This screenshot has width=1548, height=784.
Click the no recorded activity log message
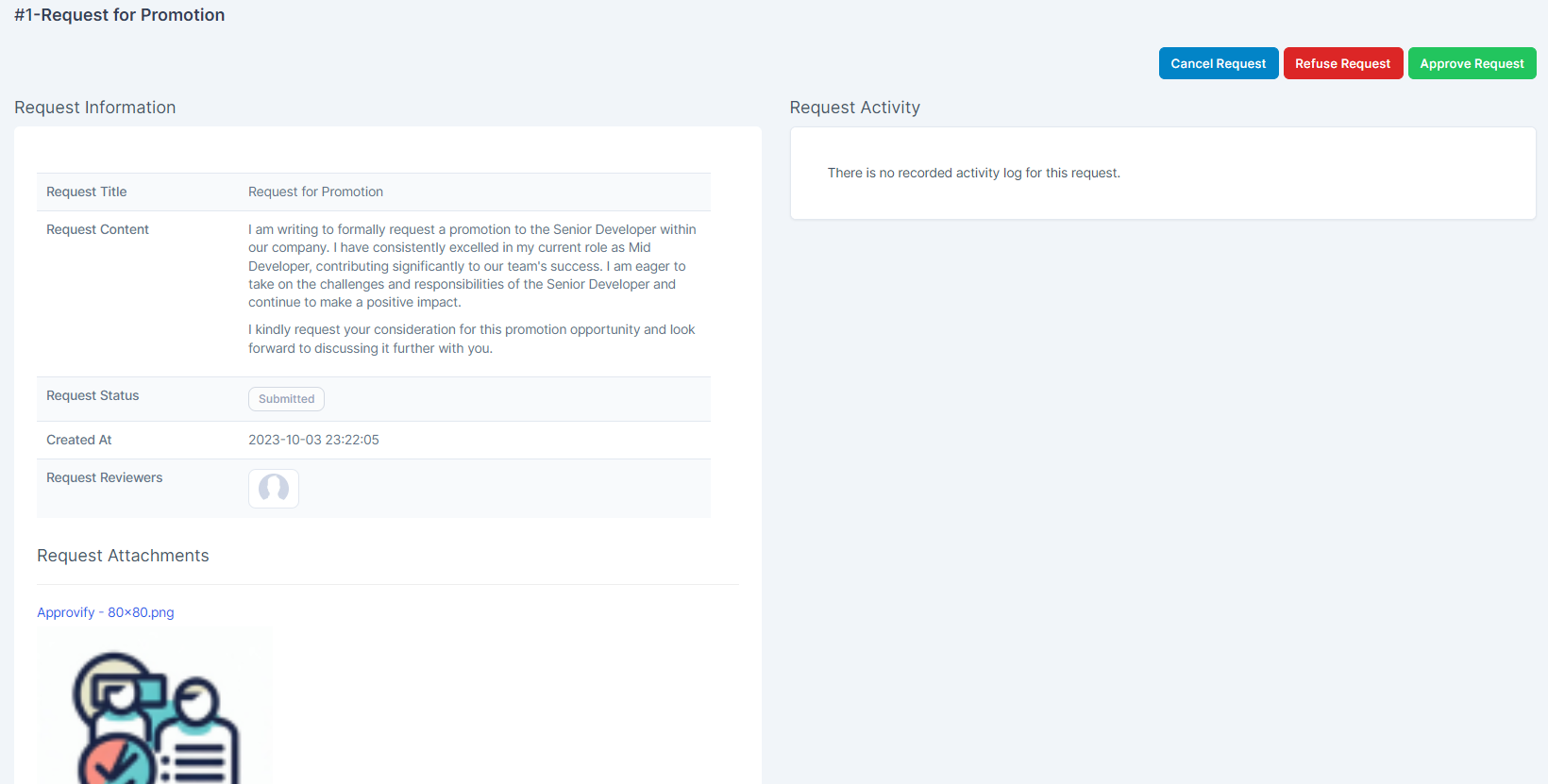point(974,173)
